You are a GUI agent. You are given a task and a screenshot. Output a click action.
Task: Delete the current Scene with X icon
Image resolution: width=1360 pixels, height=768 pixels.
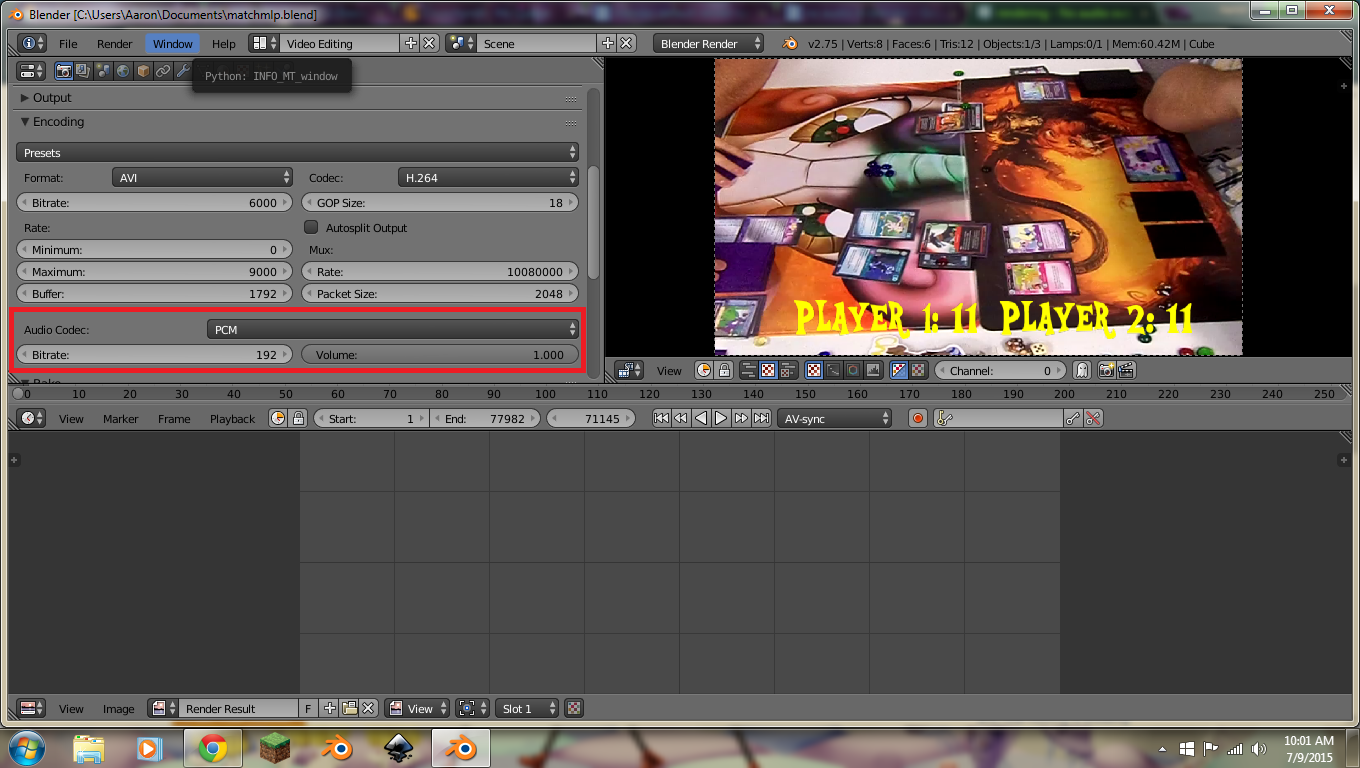coord(626,43)
